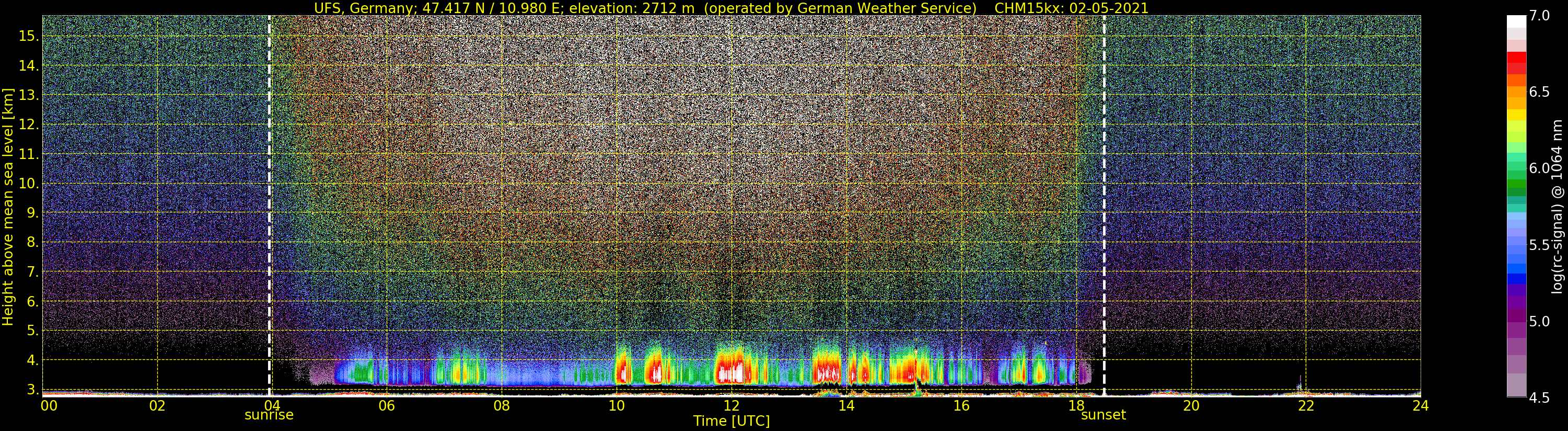Click the sunrise label under the time axis
This screenshot has height=431, width=1568.
(x=269, y=415)
